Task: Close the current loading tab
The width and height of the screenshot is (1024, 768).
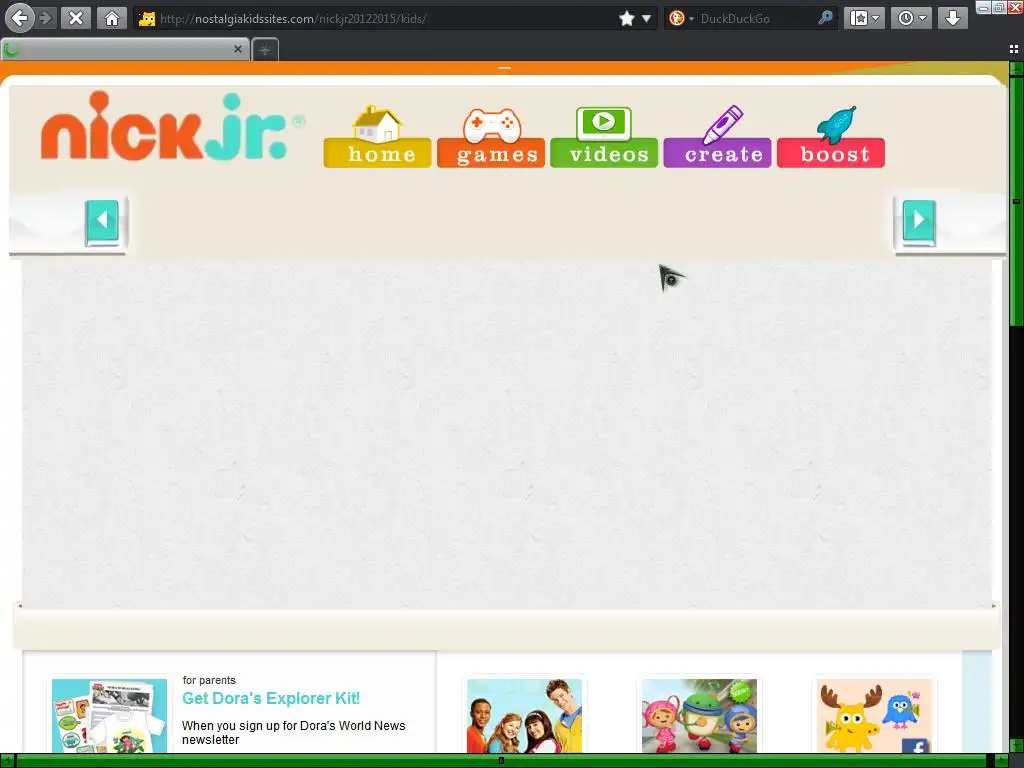Action: (238, 49)
